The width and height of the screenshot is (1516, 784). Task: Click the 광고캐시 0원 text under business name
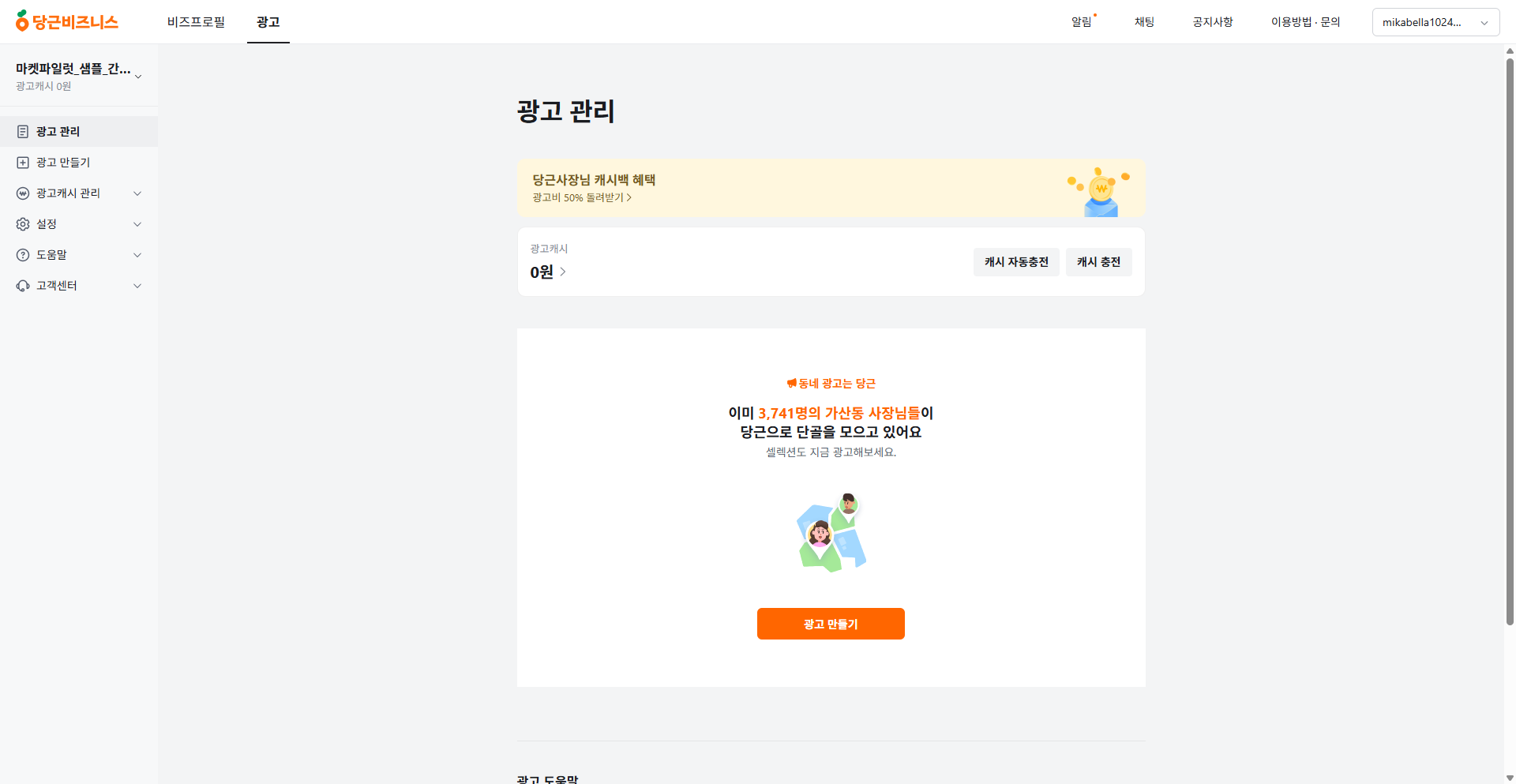click(43, 86)
